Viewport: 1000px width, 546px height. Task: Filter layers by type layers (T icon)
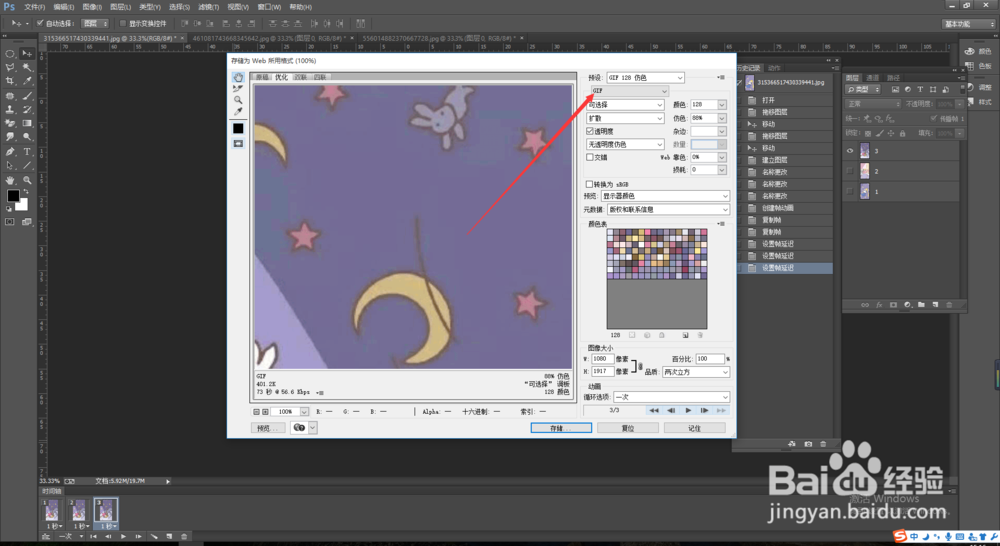pos(920,89)
